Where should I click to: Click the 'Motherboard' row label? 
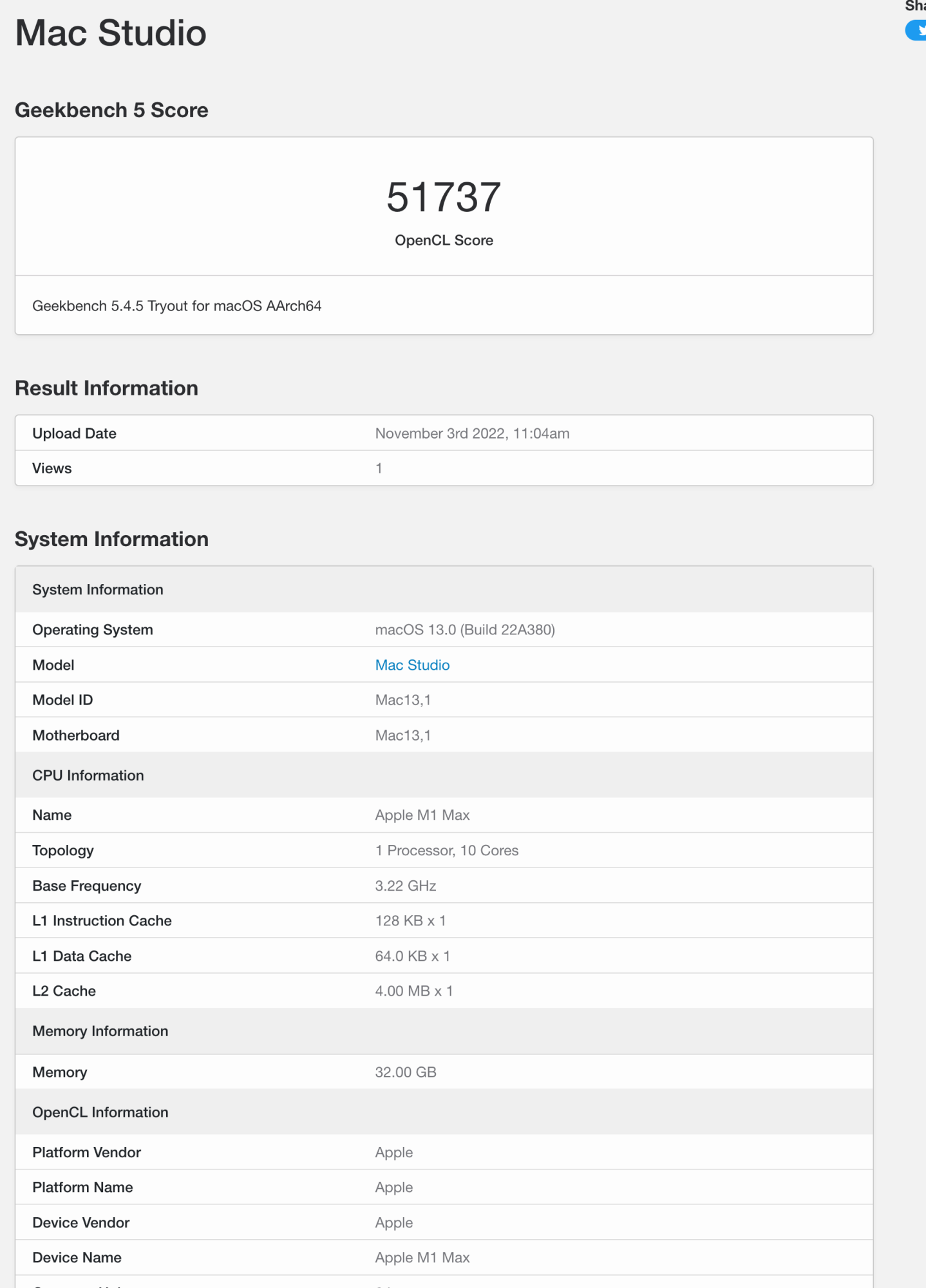click(x=76, y=735)
